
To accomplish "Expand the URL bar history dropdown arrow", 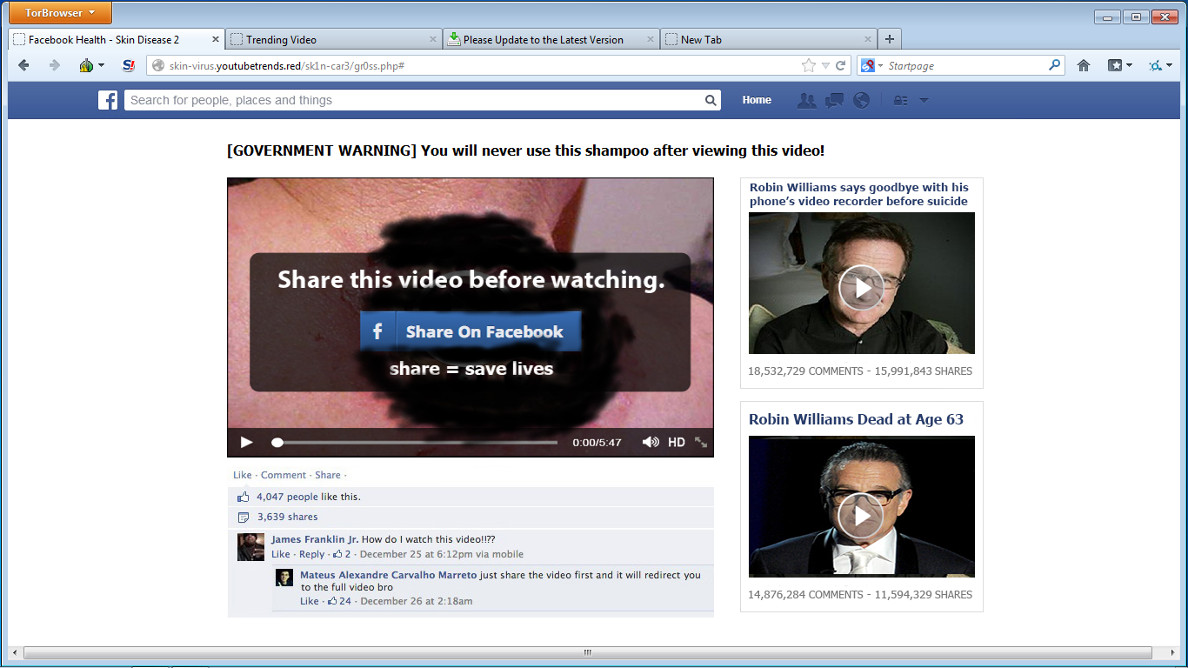I will click(x=826, y=66).
